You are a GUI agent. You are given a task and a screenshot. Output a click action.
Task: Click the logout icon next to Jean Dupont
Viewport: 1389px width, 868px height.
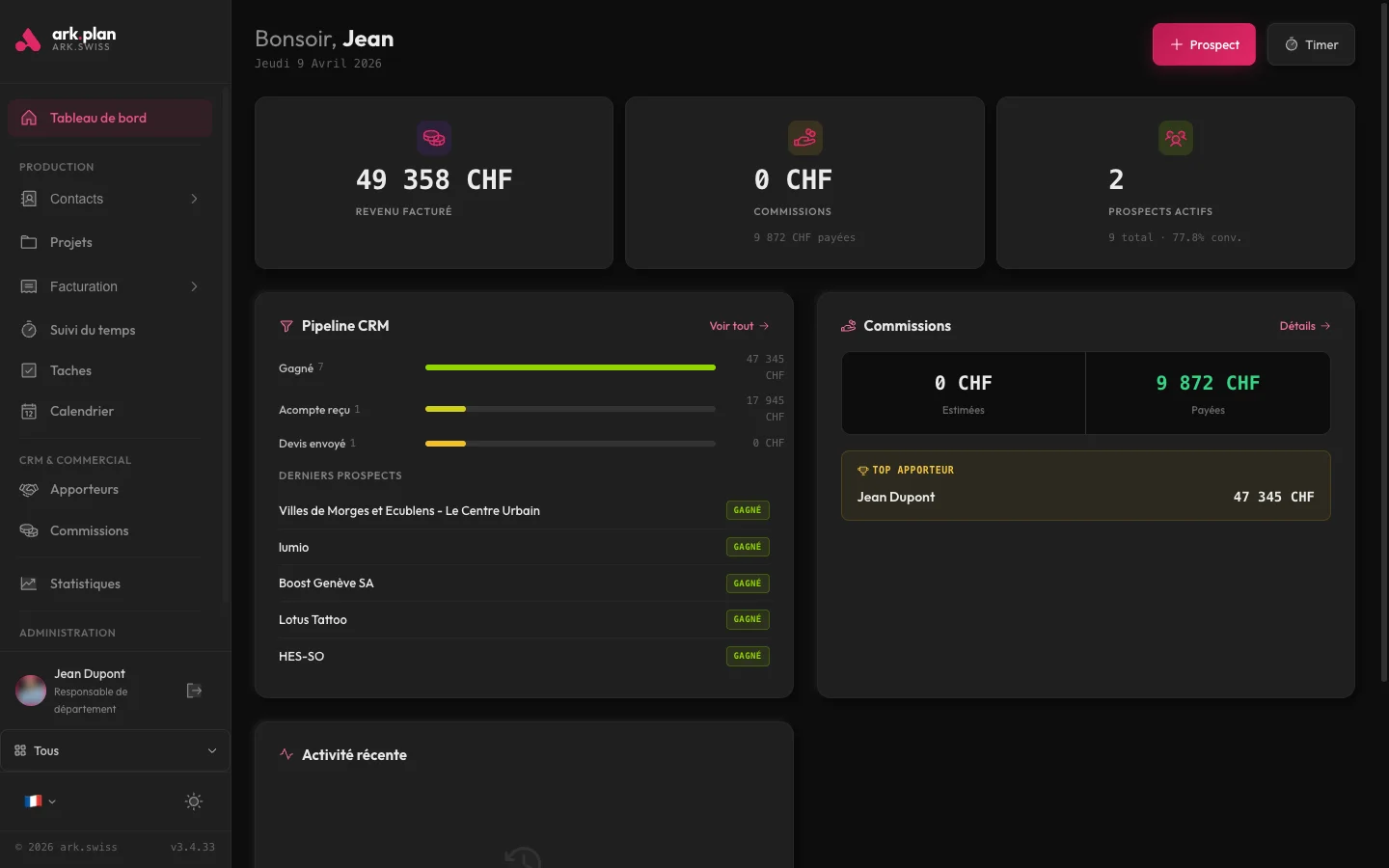point(194,691)
